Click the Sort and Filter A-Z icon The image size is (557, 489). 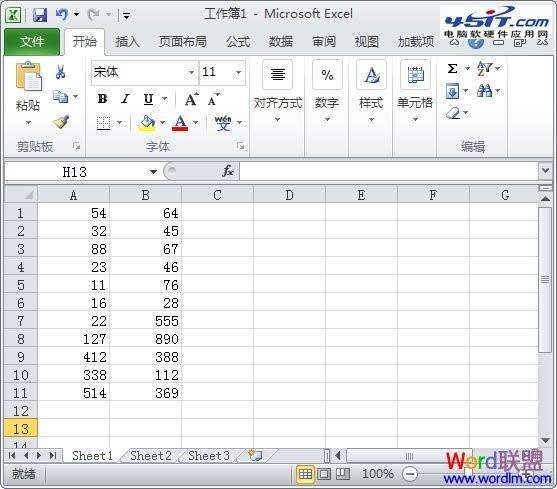pyautogui.click(x=484, y=68)
